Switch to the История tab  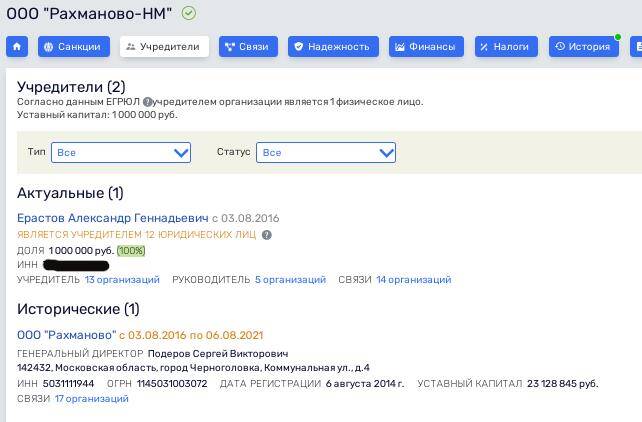583,47
